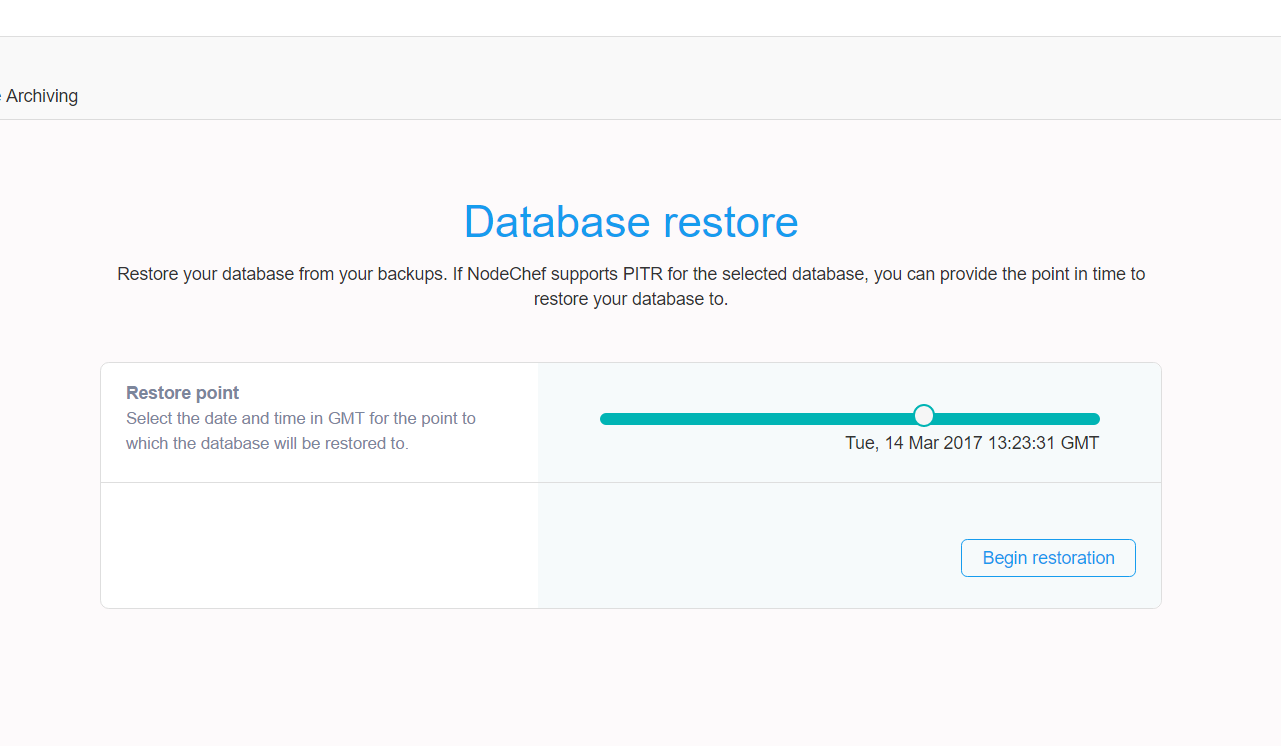Click 'Restore your database from your backups' sentence

coord(282,274)
